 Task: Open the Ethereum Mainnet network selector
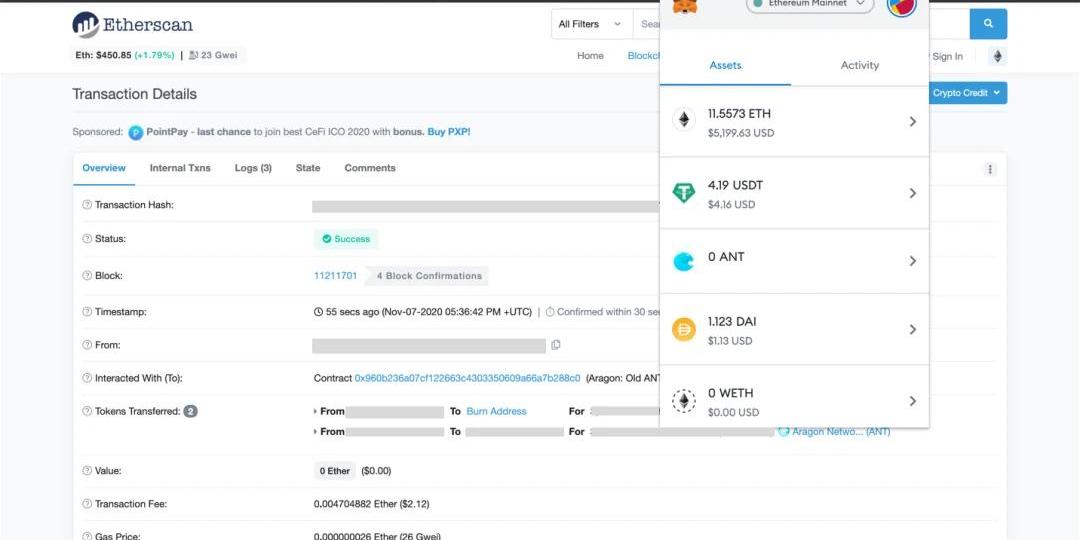[x=810, y=5]
